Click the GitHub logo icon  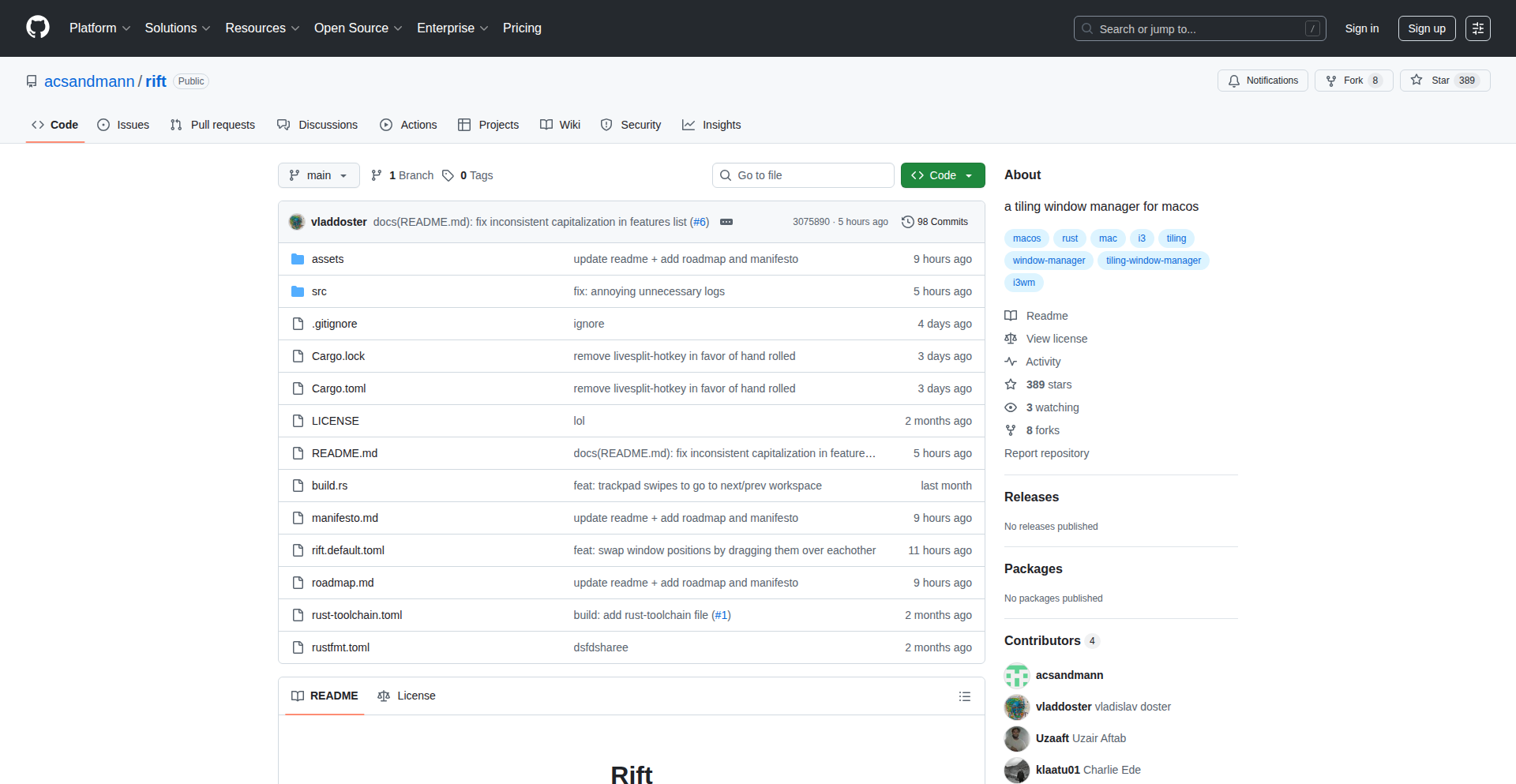pos(38,28)
